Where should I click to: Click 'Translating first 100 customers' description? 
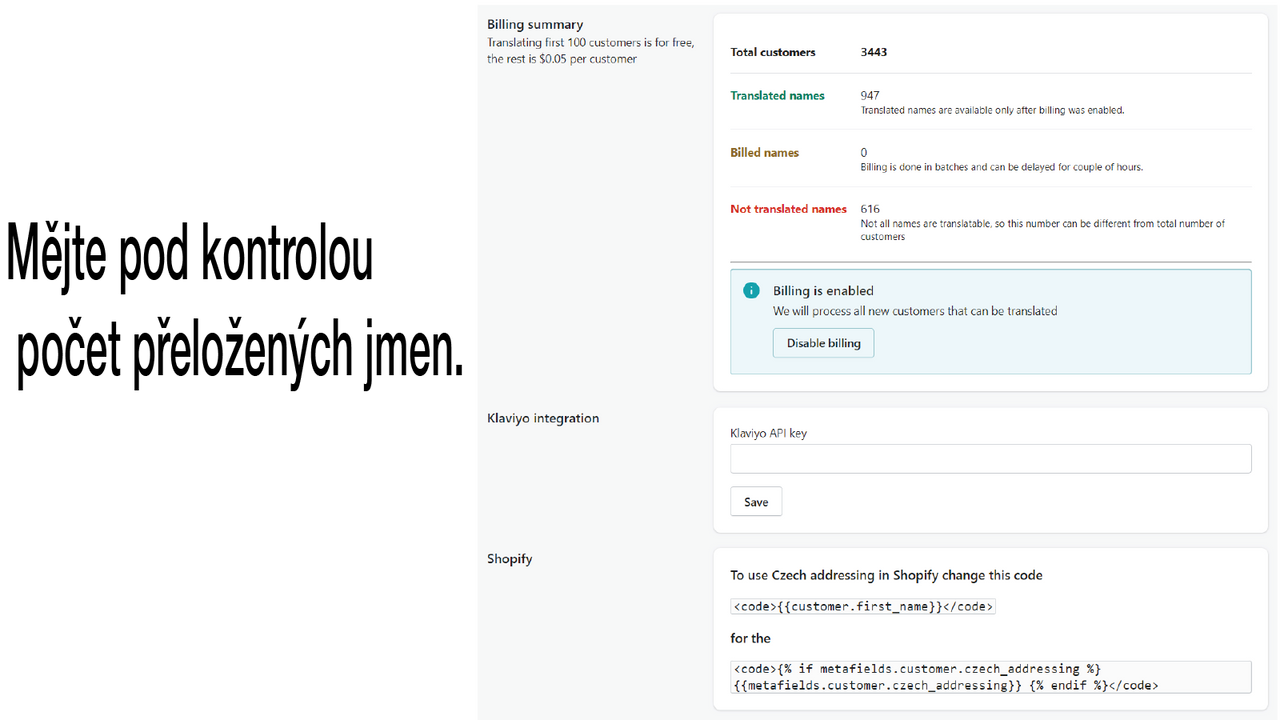[590, 51]
